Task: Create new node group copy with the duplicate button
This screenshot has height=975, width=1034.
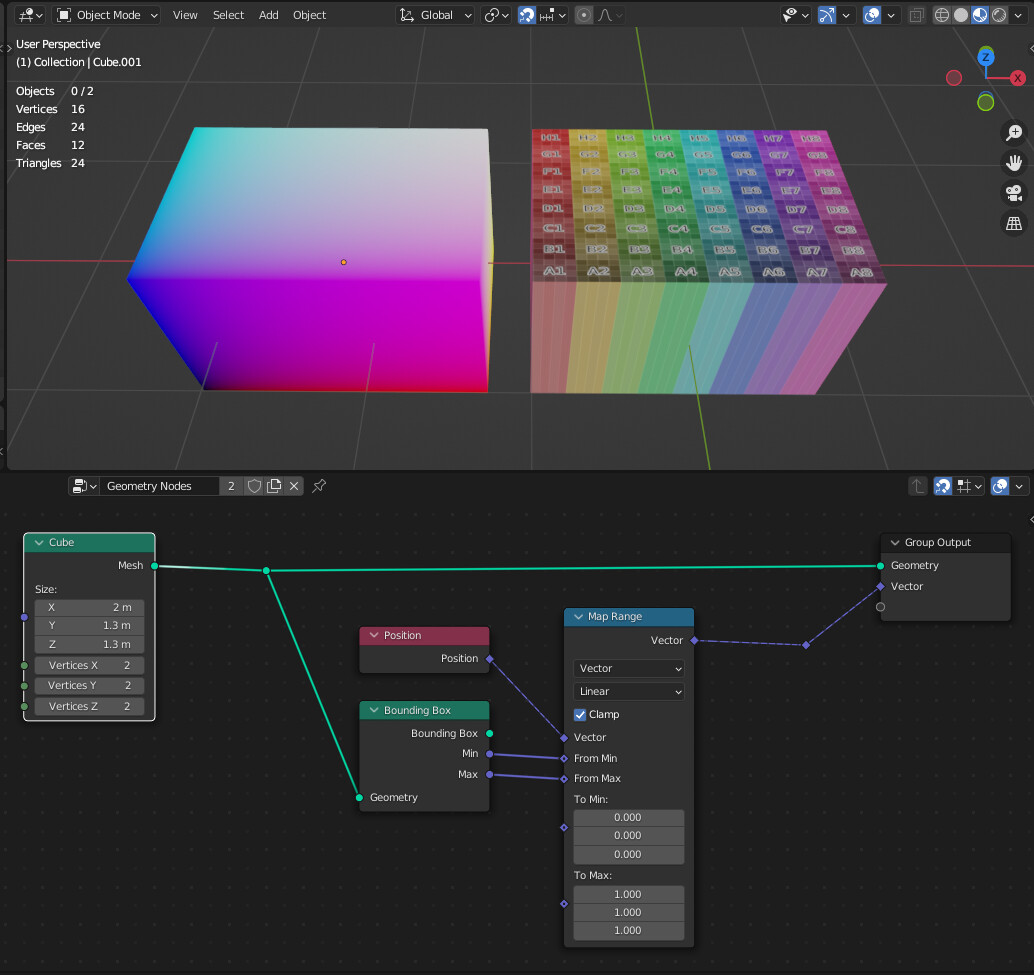Action: pos(275,486)
